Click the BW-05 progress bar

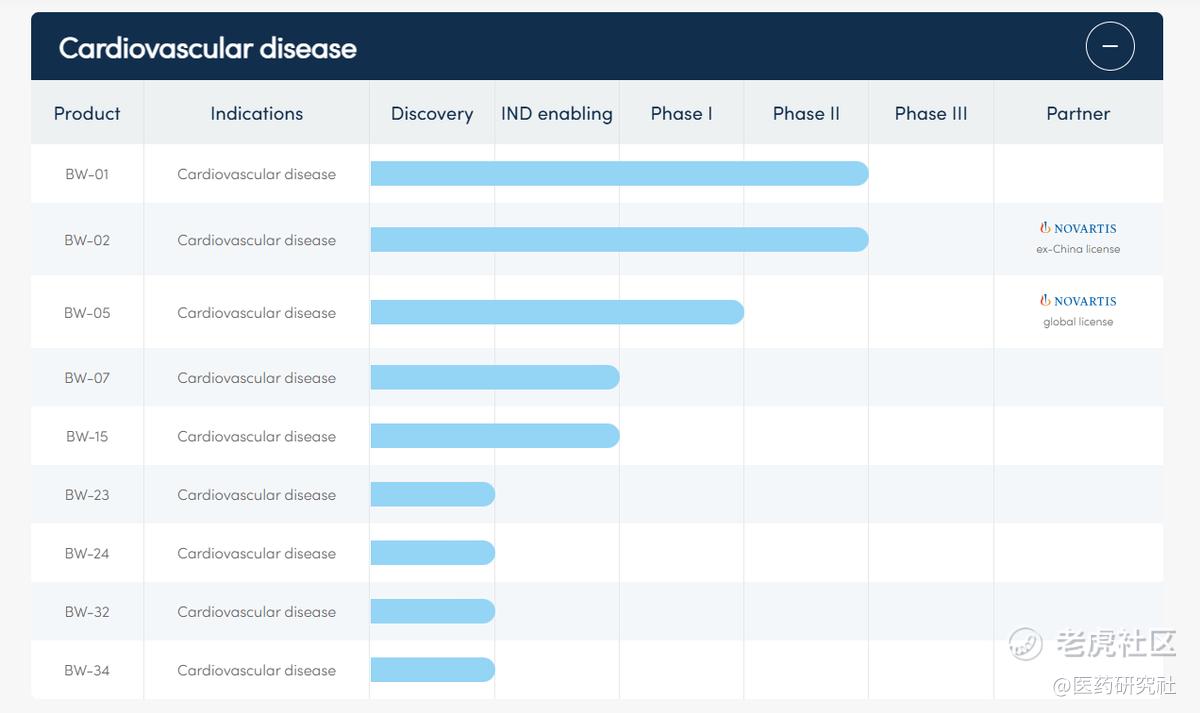click(557, 312)
